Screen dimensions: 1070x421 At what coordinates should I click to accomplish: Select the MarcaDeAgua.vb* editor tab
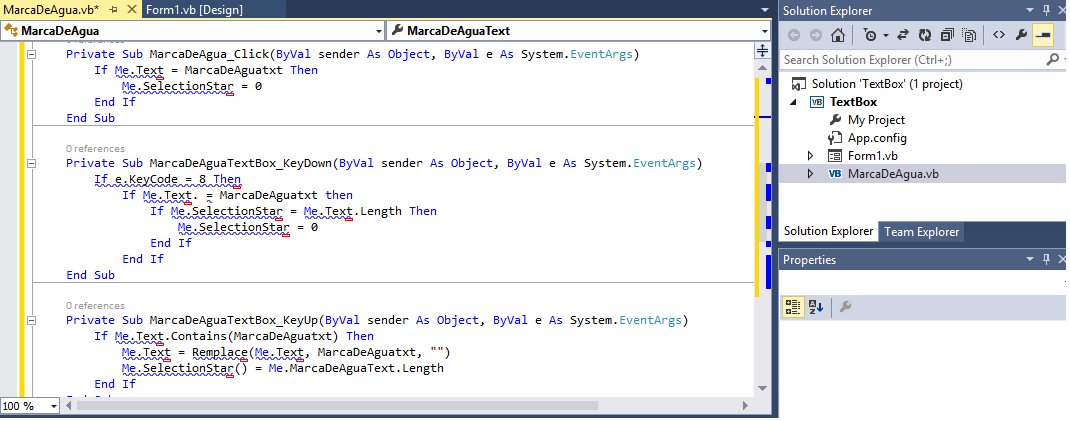coord(52,10)
